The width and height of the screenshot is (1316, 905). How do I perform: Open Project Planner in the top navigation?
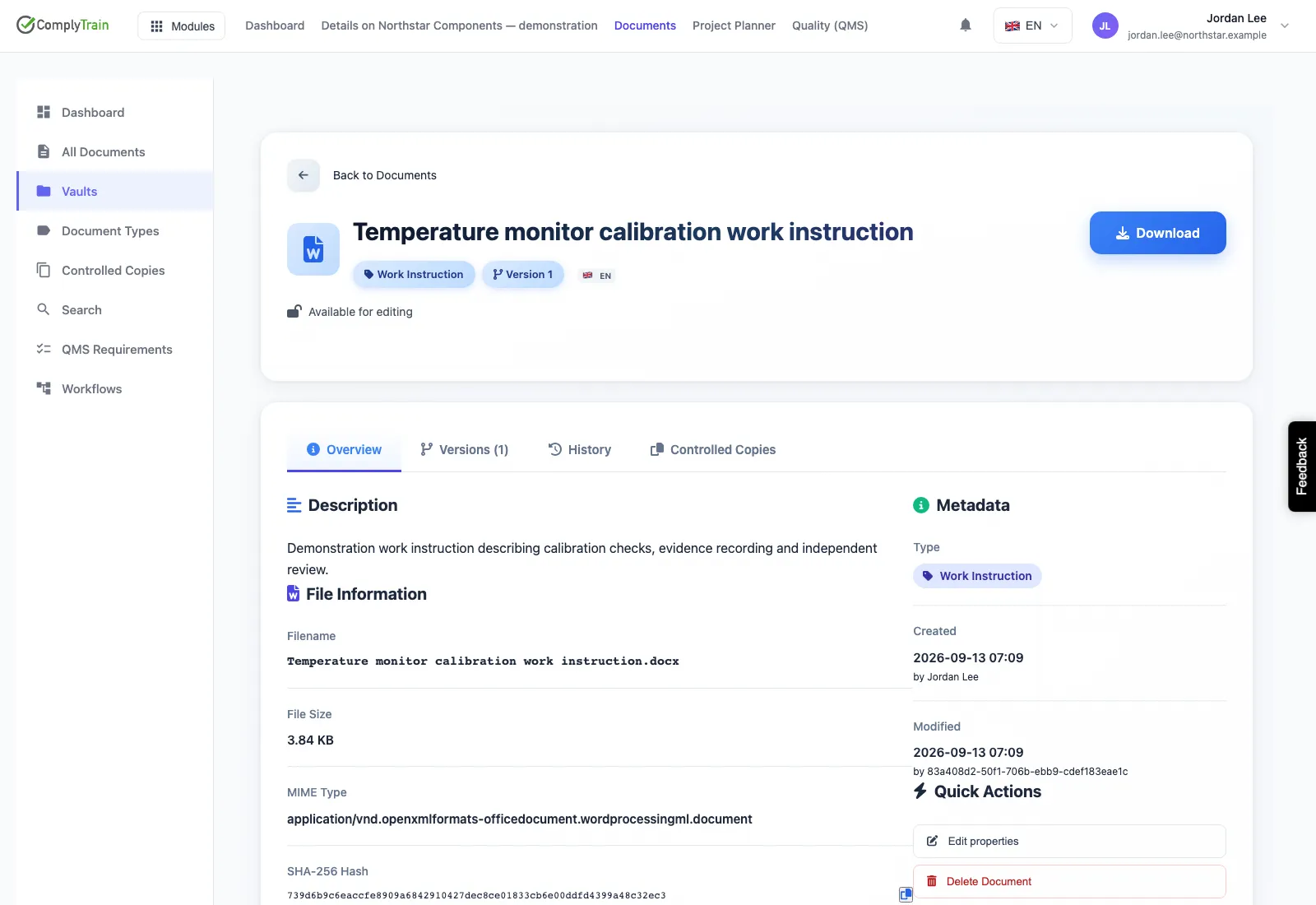tap(734, 26)
